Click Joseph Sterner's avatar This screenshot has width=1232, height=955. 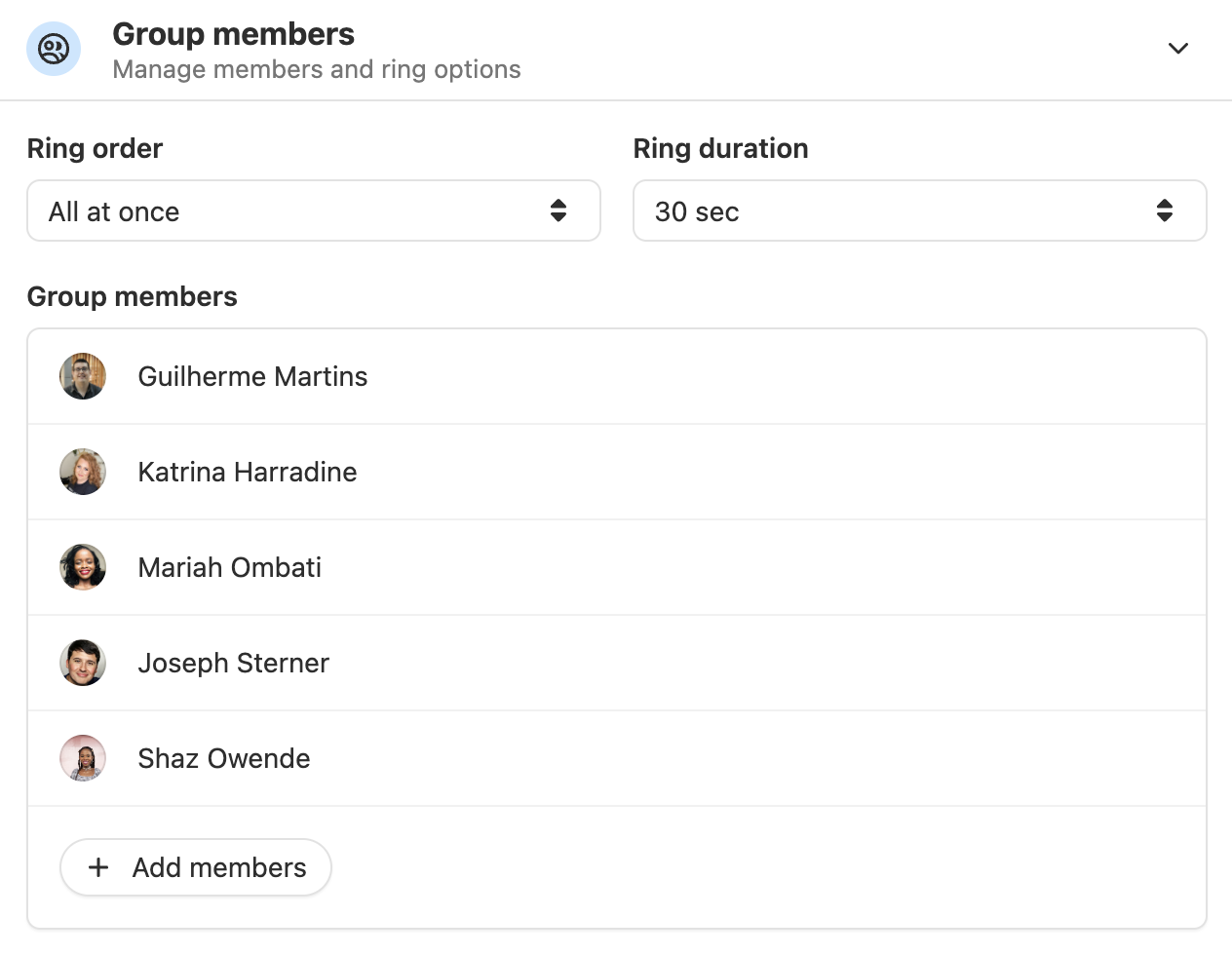(x=83, y=663)
